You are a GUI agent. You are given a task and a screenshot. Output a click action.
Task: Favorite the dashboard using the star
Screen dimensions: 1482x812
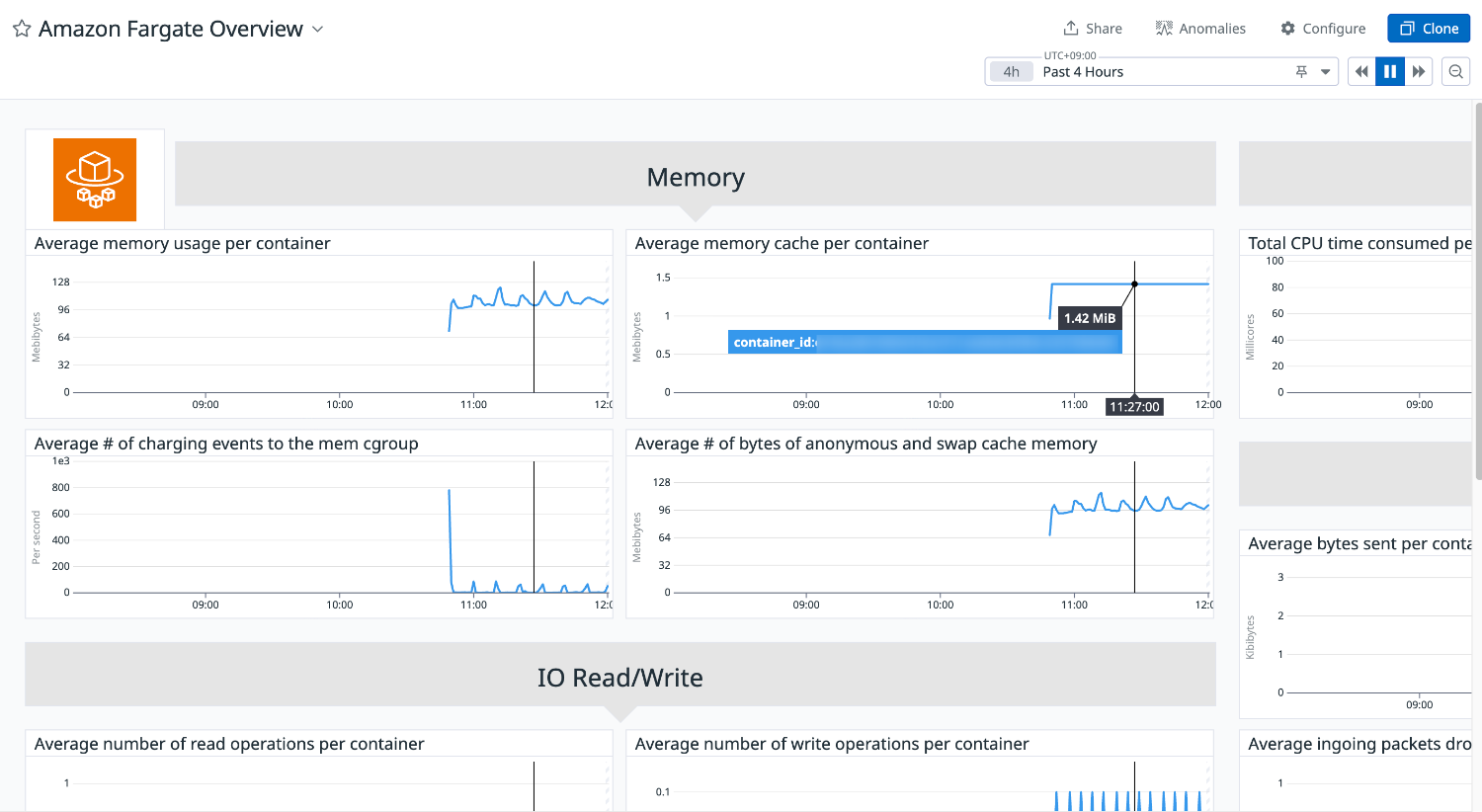click(x=21, y=28)
